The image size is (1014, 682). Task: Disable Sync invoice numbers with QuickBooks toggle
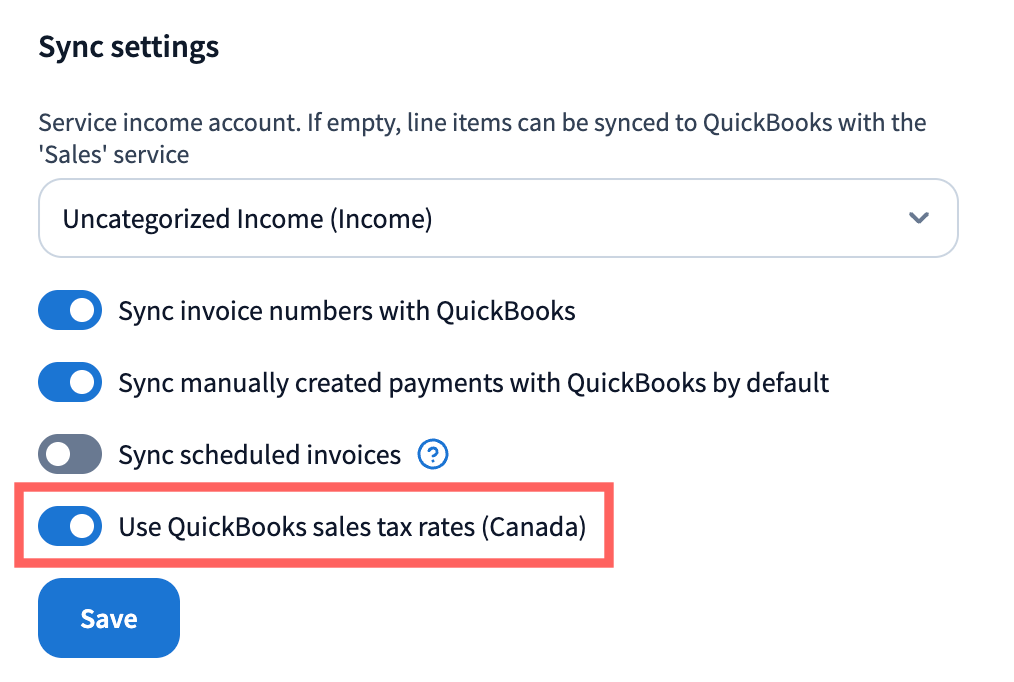(x=70, y=311)
